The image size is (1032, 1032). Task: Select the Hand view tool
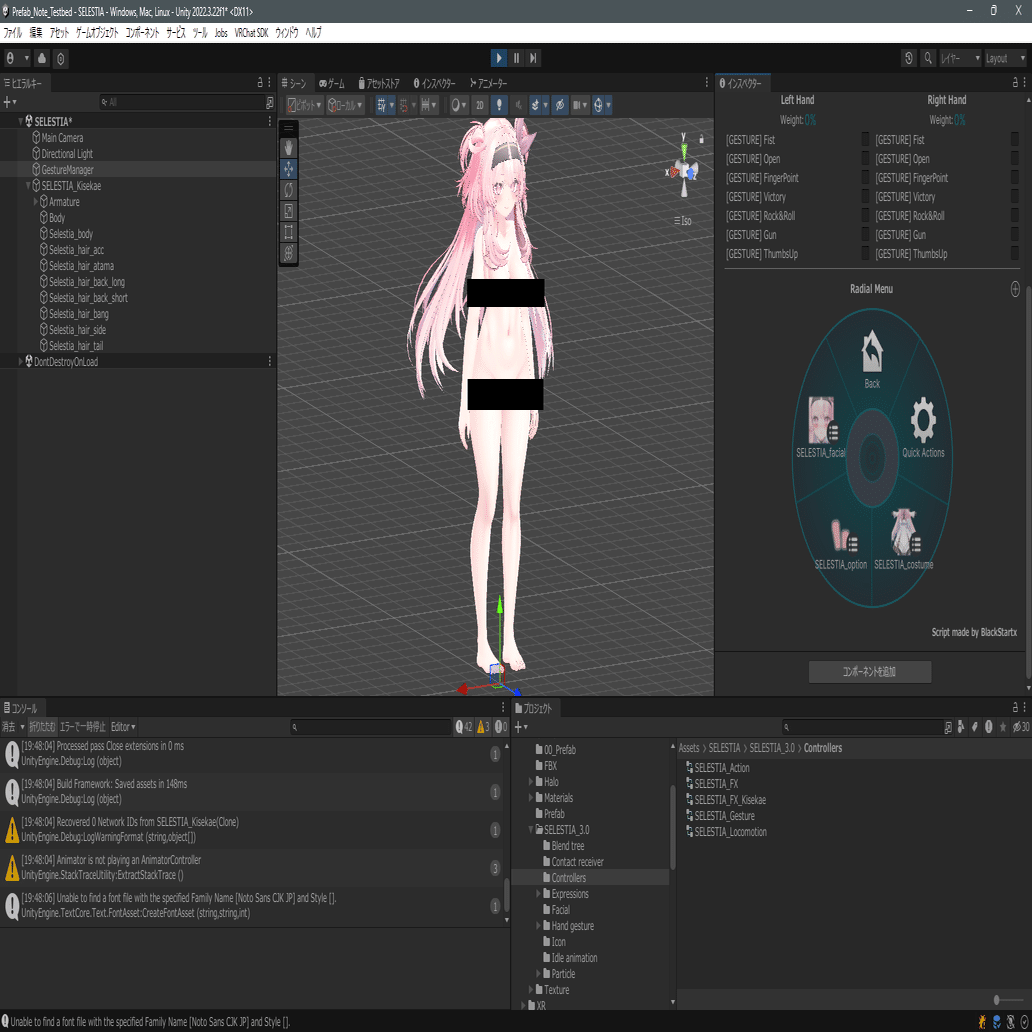pos(288,147)
